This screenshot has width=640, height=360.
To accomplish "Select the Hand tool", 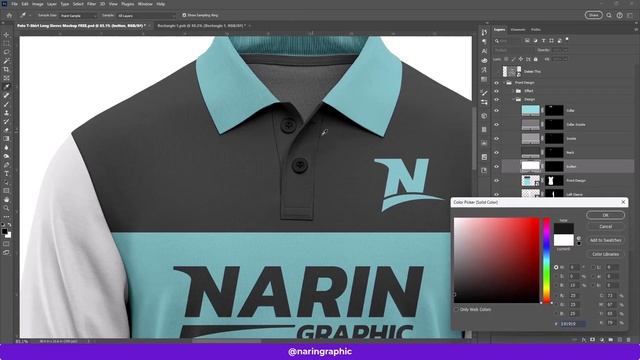I will point(6,200).
